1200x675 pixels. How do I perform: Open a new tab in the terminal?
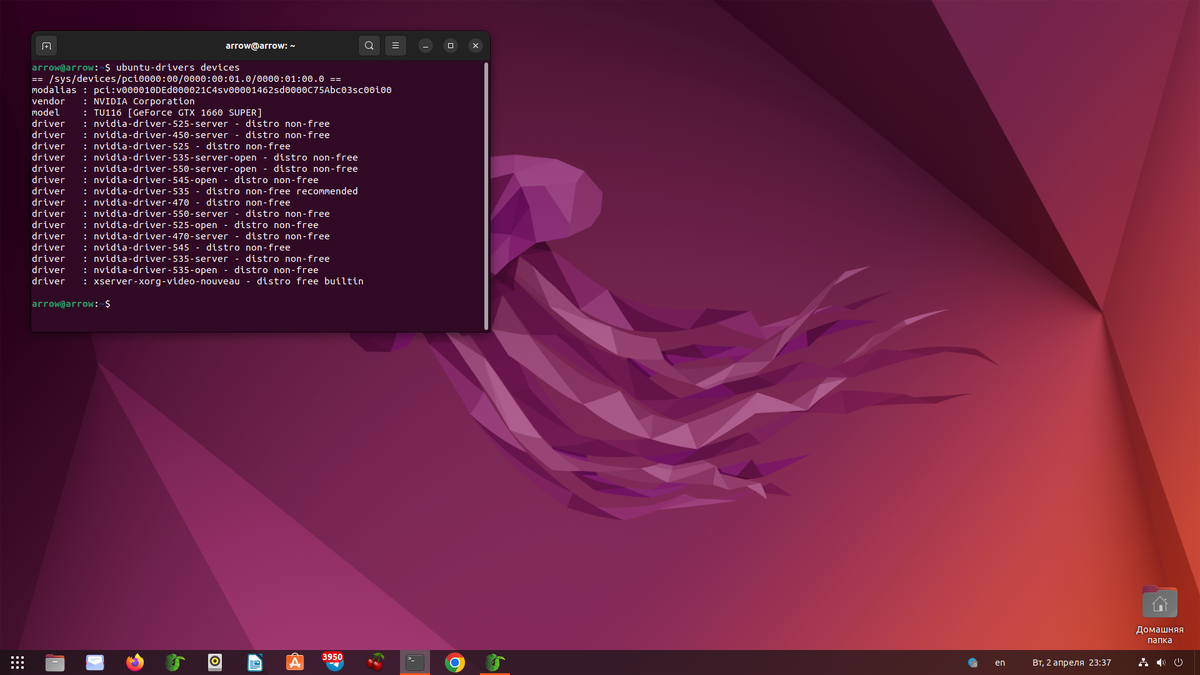[x=46, y=46]
